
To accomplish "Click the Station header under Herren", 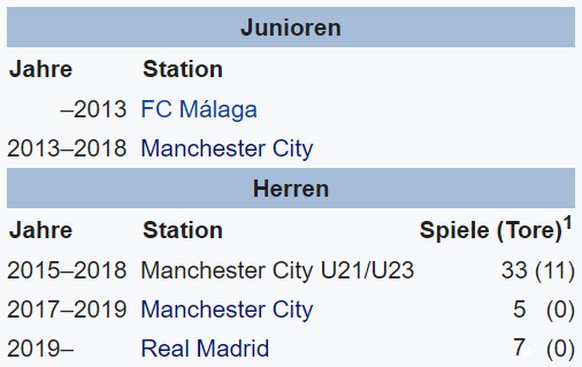I will pyautogui.click(x=183, y=230).
